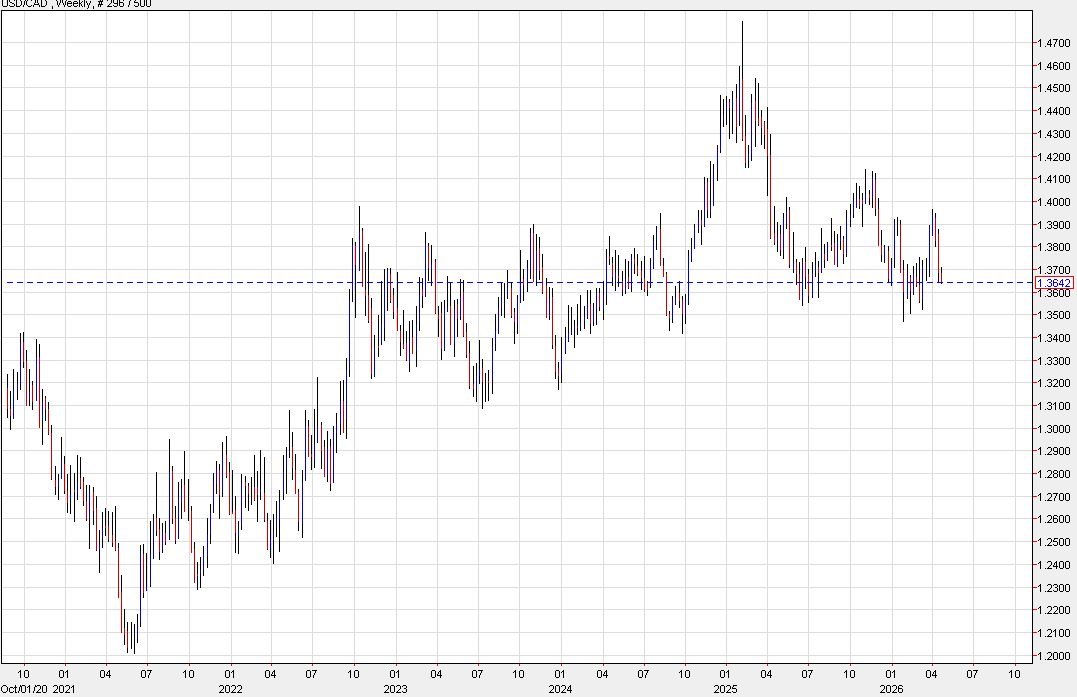This screenshot has width=1077, height=697.
Task: Select the 1.3642 current price tag
Action: (1053, 284)
